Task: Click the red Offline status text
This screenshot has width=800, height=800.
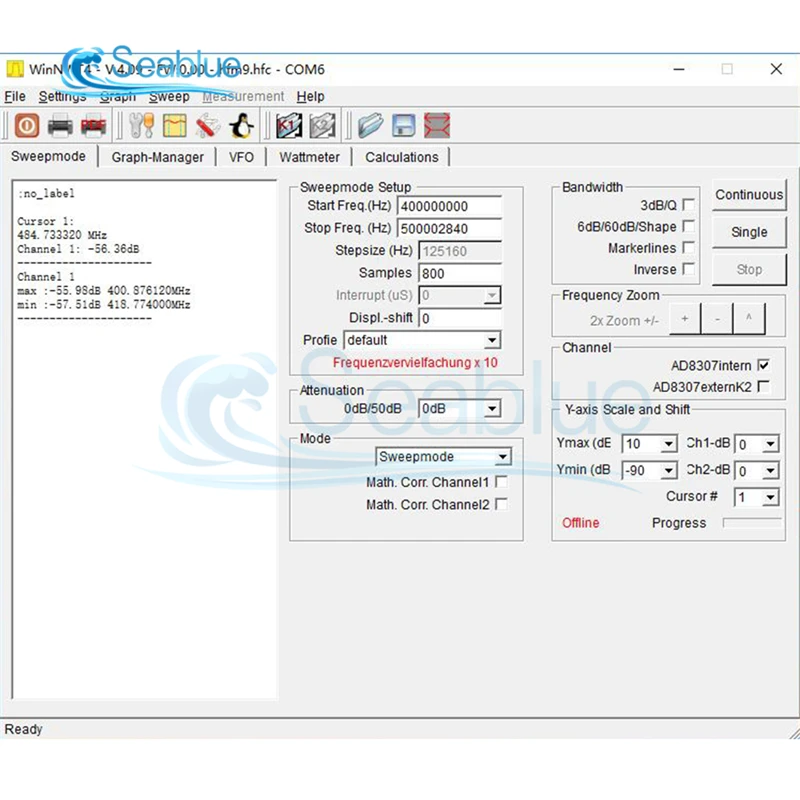Action: (580, 523)
